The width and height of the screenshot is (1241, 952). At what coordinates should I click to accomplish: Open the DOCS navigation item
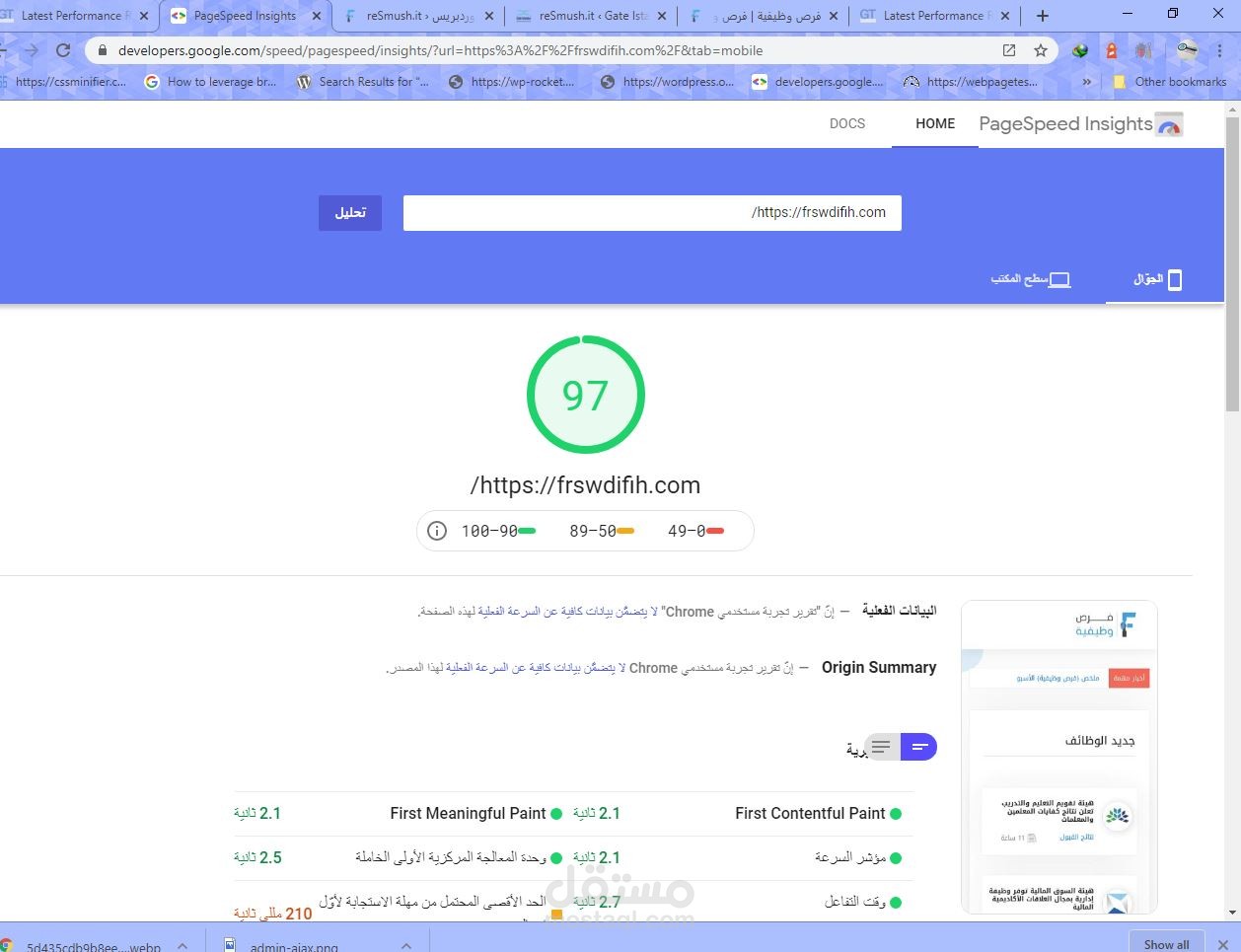point(847,123)
